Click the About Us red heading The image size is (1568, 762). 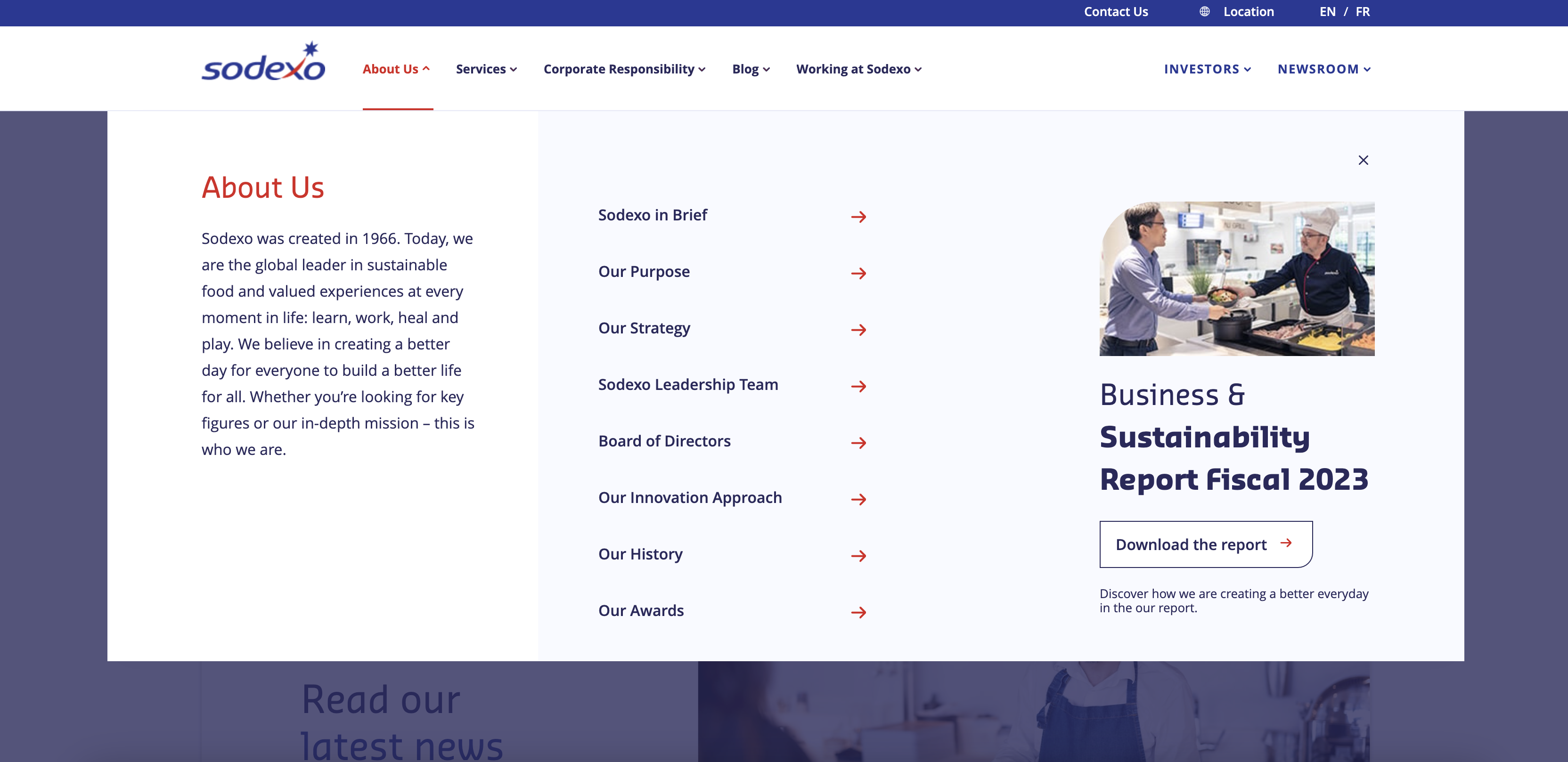[x=263, y=187]
